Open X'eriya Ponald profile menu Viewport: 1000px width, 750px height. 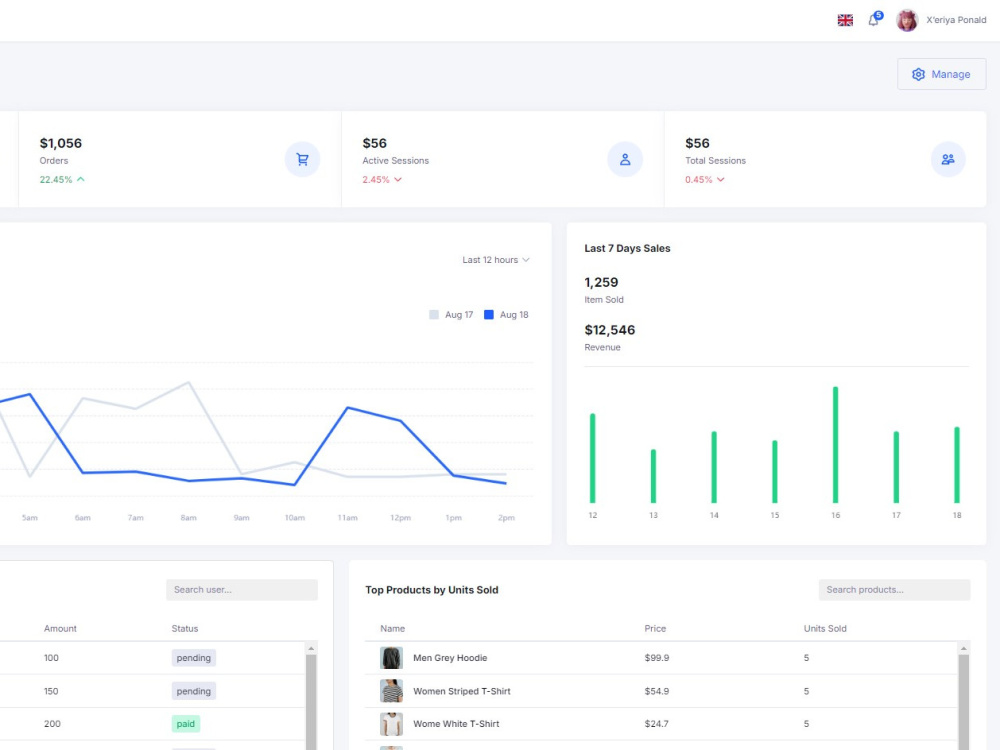click(956, 20)
